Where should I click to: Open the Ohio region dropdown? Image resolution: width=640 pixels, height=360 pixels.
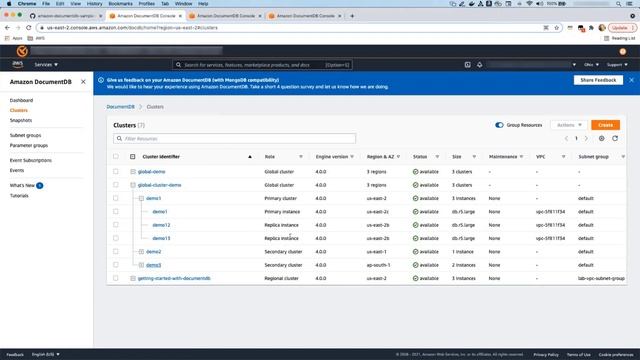[x=591, y=64]
